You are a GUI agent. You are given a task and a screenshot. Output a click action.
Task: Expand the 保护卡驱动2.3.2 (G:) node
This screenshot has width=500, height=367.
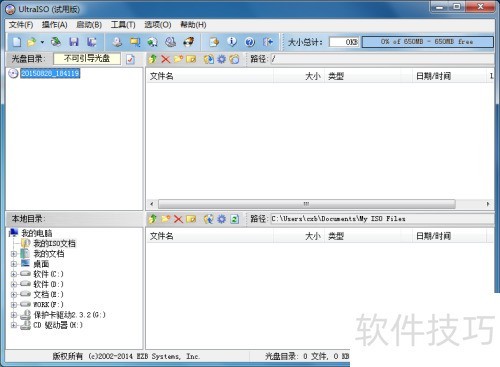[14, 315]
